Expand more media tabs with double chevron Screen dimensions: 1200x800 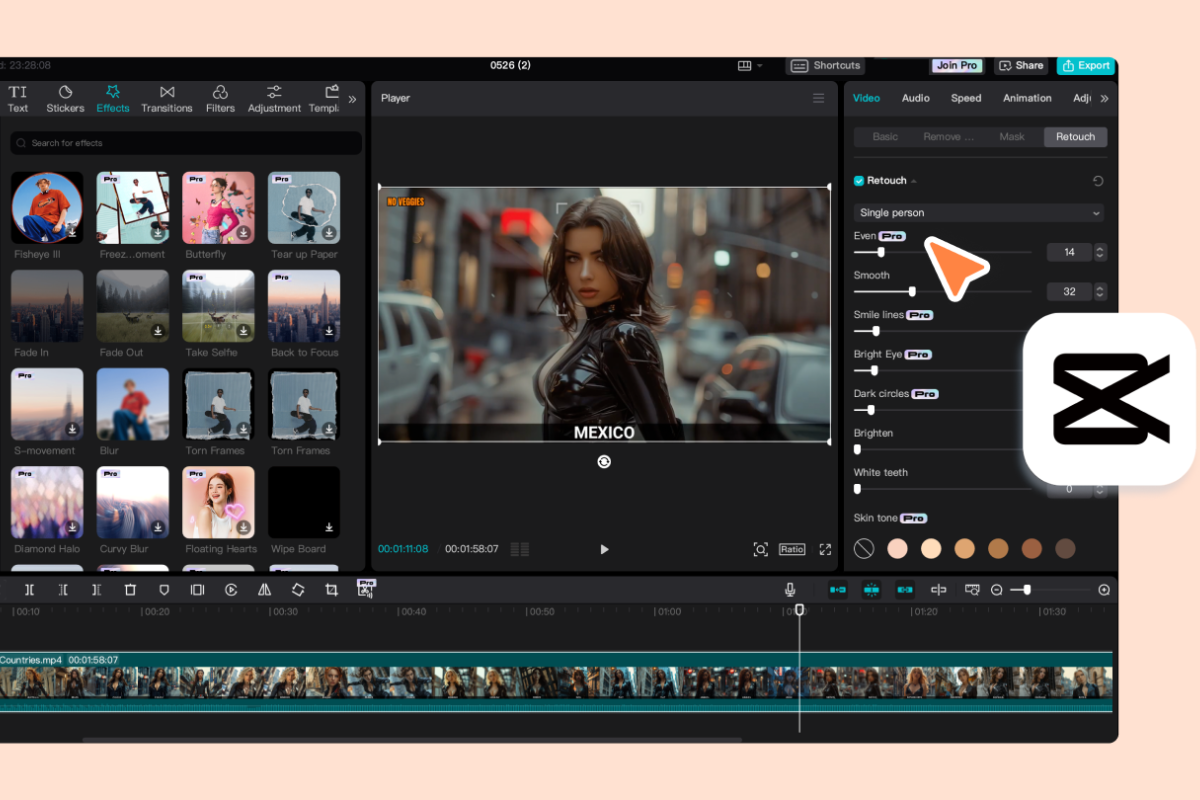pos(352,99)
